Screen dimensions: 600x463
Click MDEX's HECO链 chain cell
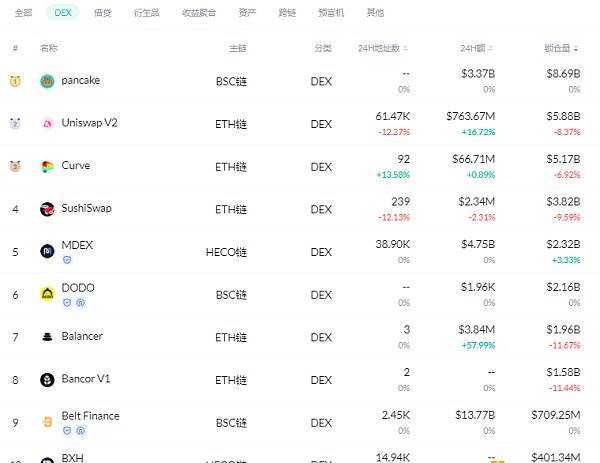[226, 252]
